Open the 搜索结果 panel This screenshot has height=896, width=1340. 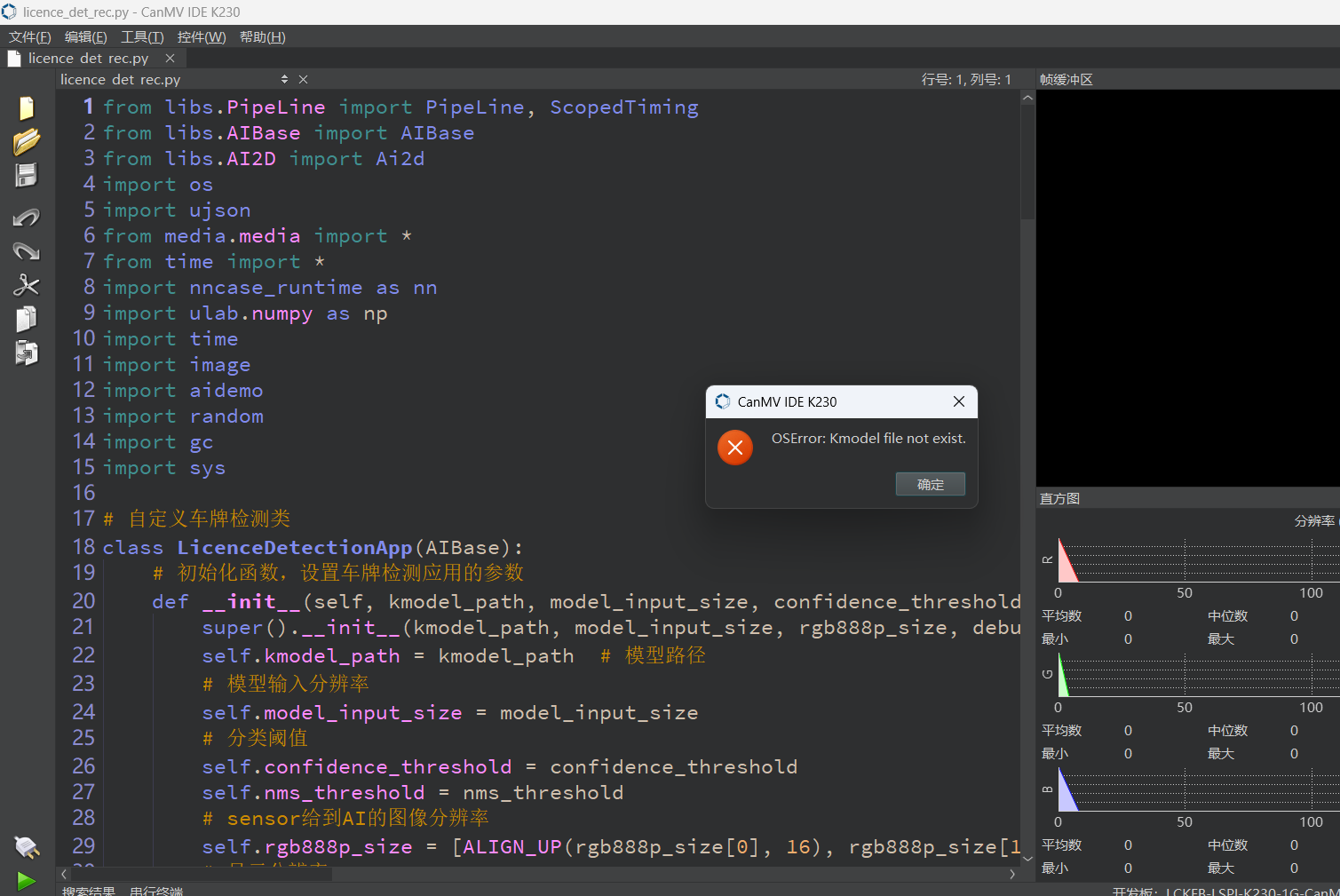pyautogui.click(x=88, y=891)
